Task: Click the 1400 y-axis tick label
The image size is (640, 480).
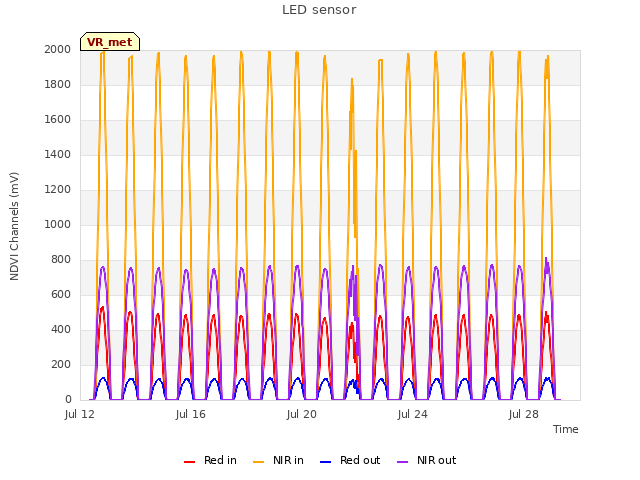Action: click(x=58, y=154)
